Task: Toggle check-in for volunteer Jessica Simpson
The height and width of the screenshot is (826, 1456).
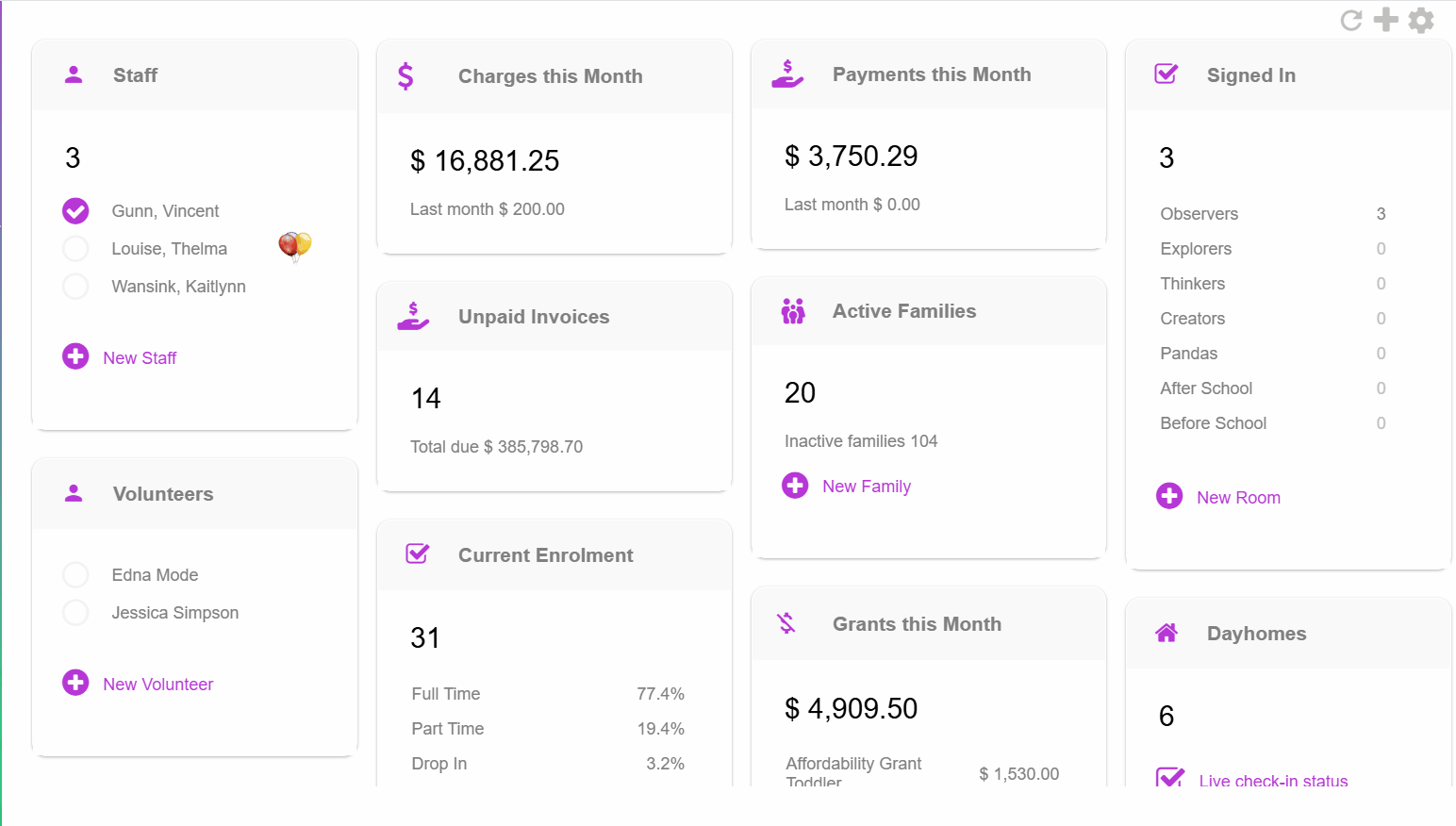Action: 75,612
